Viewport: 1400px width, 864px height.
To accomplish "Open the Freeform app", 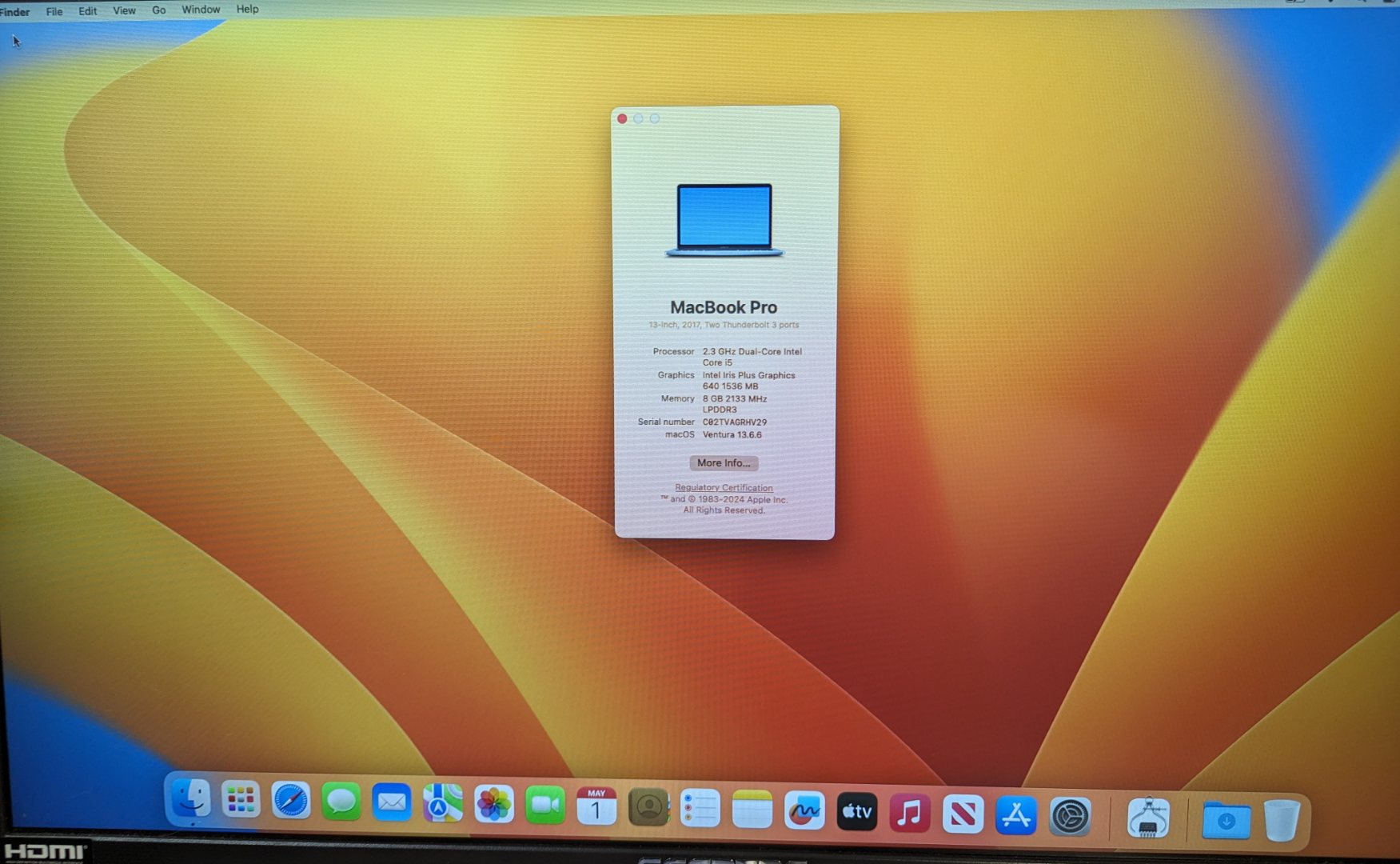I will [804, 811].
